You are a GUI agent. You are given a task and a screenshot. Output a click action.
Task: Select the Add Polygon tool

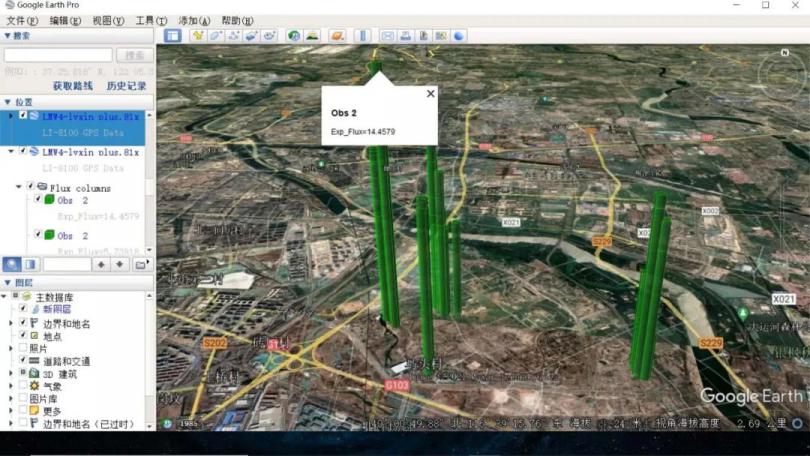[x=216, y=36]
